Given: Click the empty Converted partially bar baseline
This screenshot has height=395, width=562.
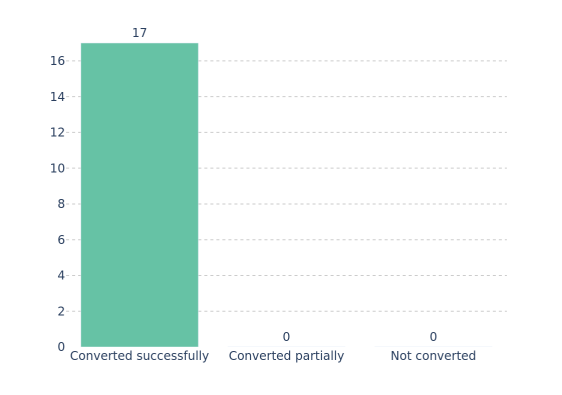Looking at the screenshot, I should 286,347.
